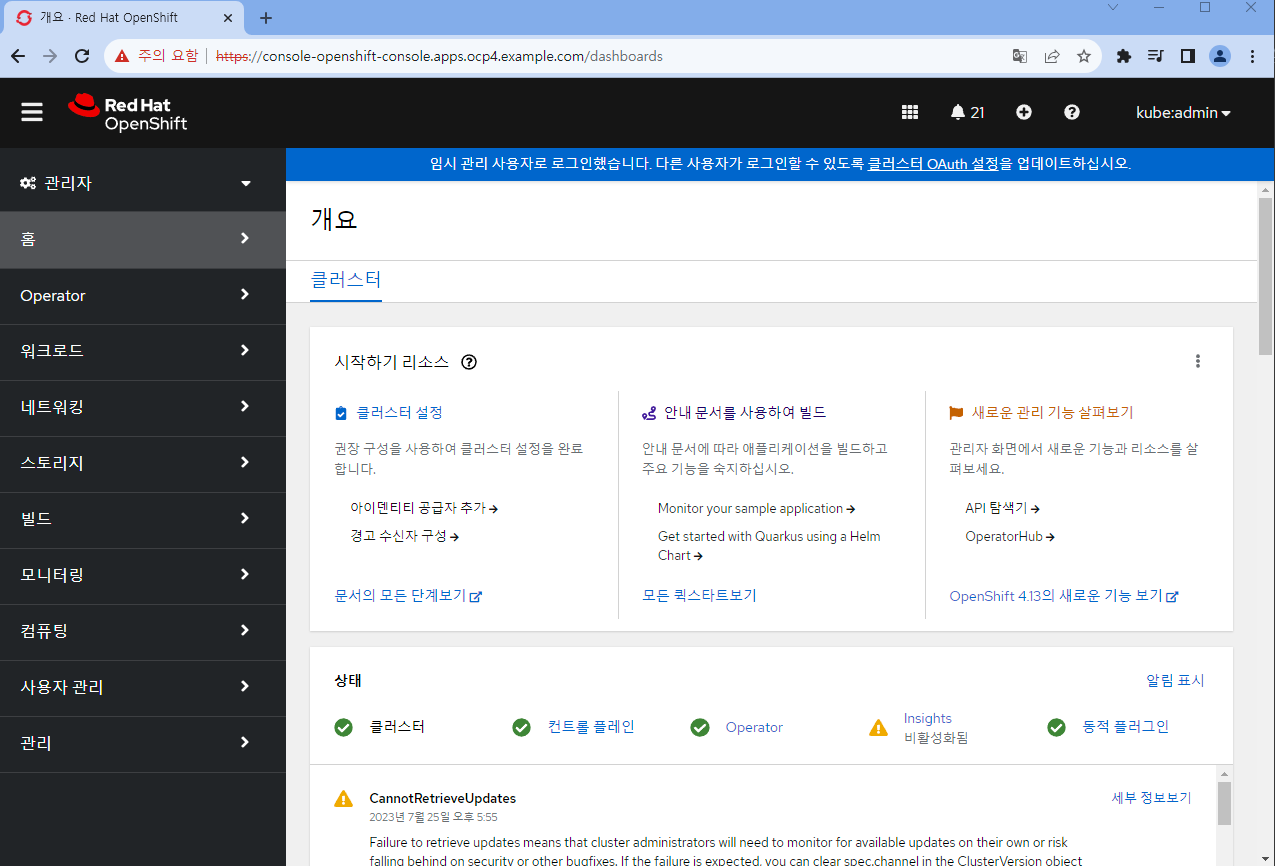Open the Chrome profile avatar
Viewport: 1275px width, 866px height.
point(1220,56)
